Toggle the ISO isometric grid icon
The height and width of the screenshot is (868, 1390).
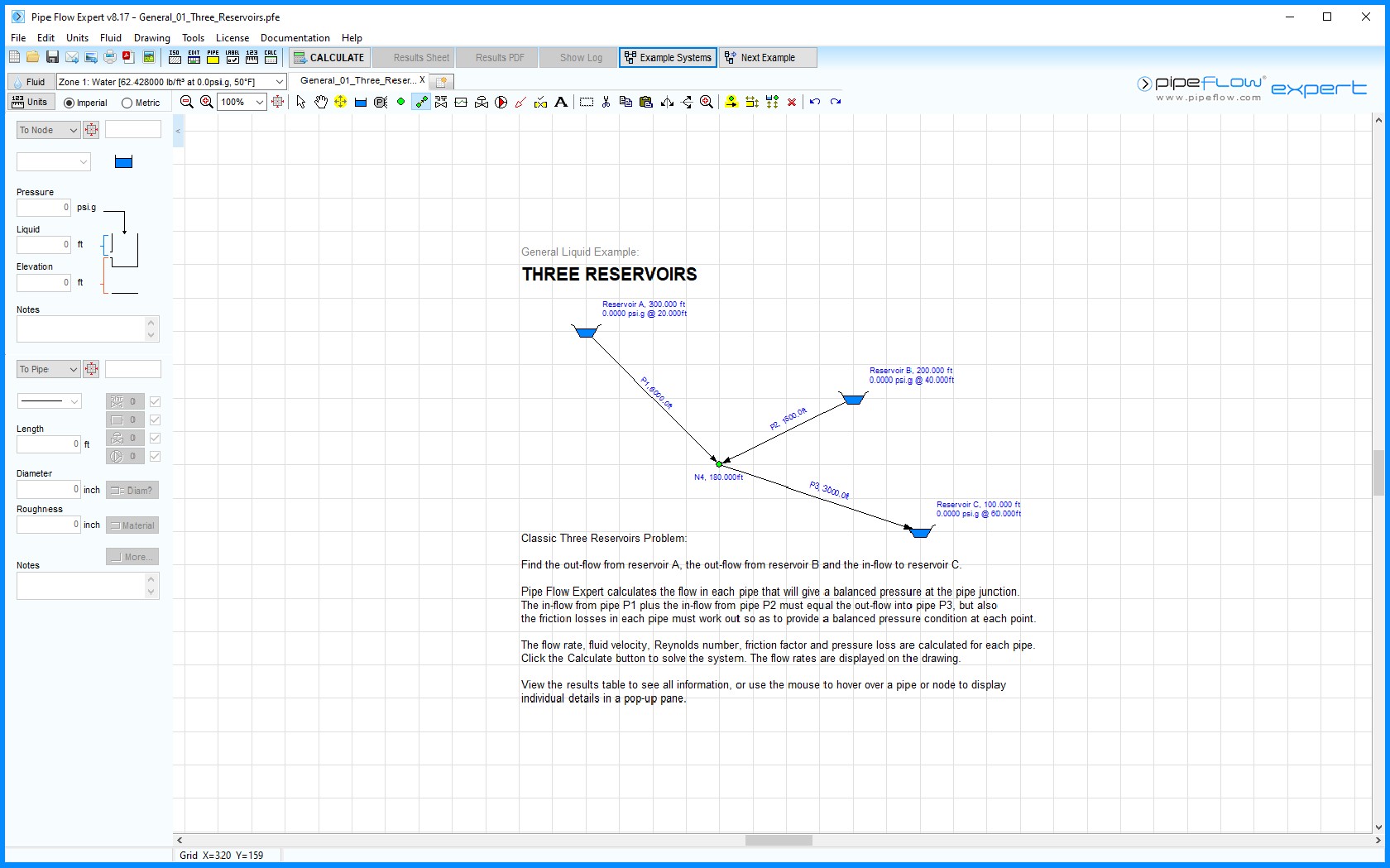(175, 57)
